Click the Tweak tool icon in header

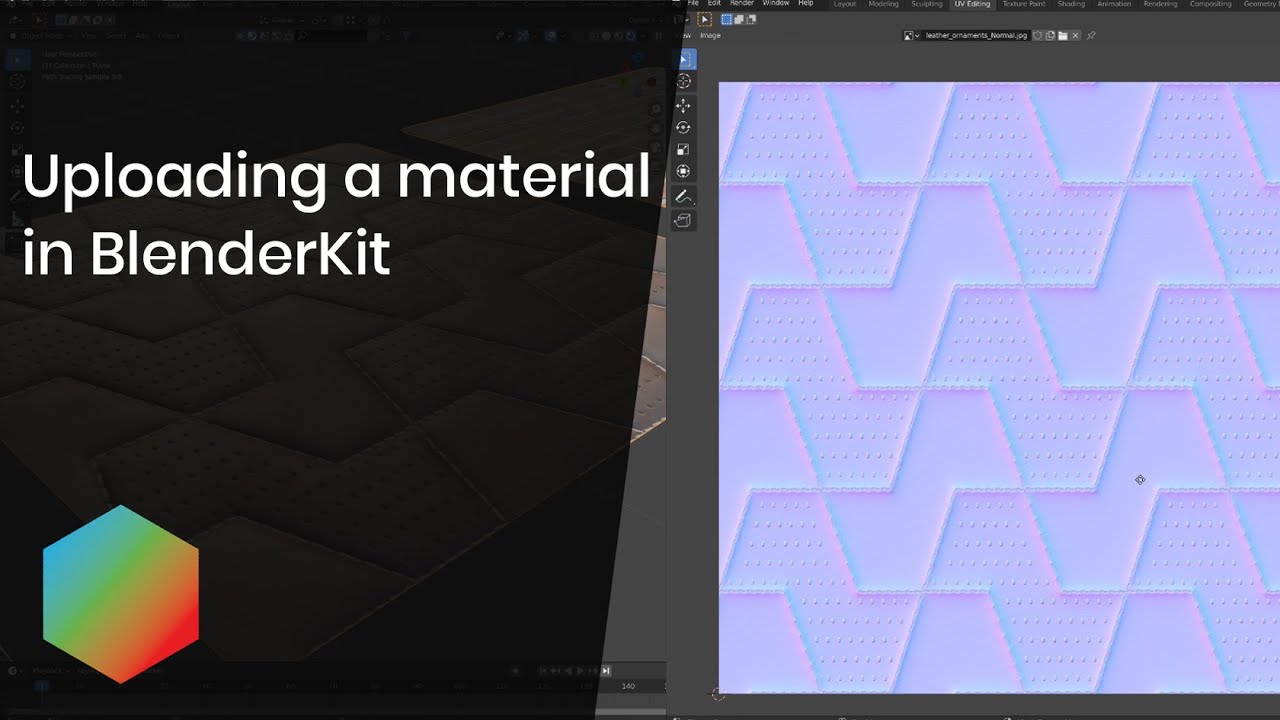click(x=704, y=19)
